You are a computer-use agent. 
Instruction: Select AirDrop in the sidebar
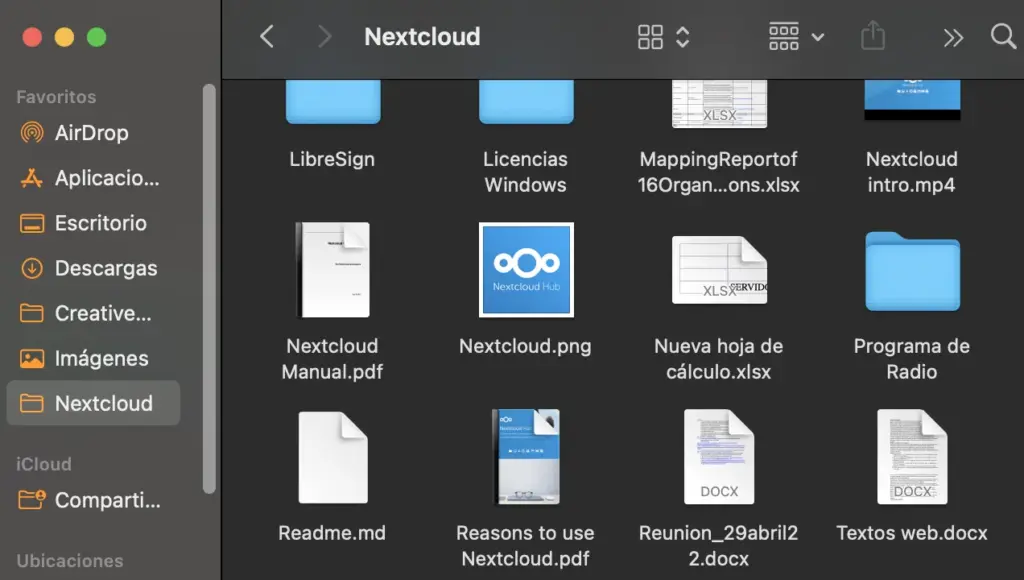(x=90, y=133)
